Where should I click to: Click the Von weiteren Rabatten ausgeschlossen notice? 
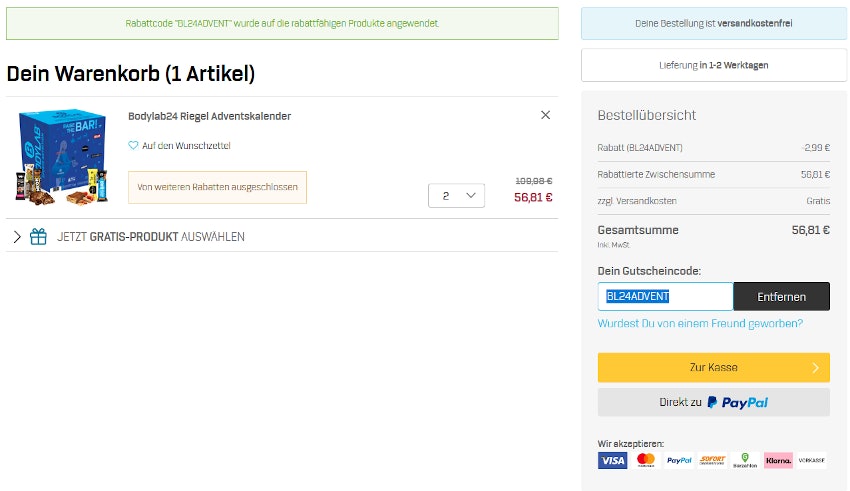[x=217, y=187]
